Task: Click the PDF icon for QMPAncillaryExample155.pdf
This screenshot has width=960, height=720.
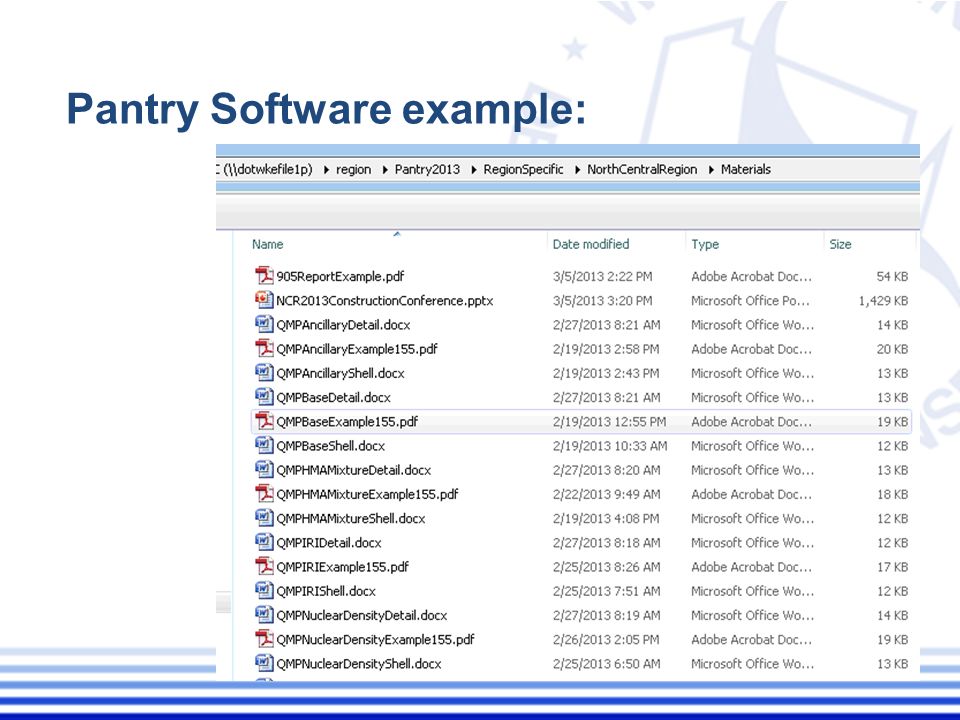Action: point(264,348)
